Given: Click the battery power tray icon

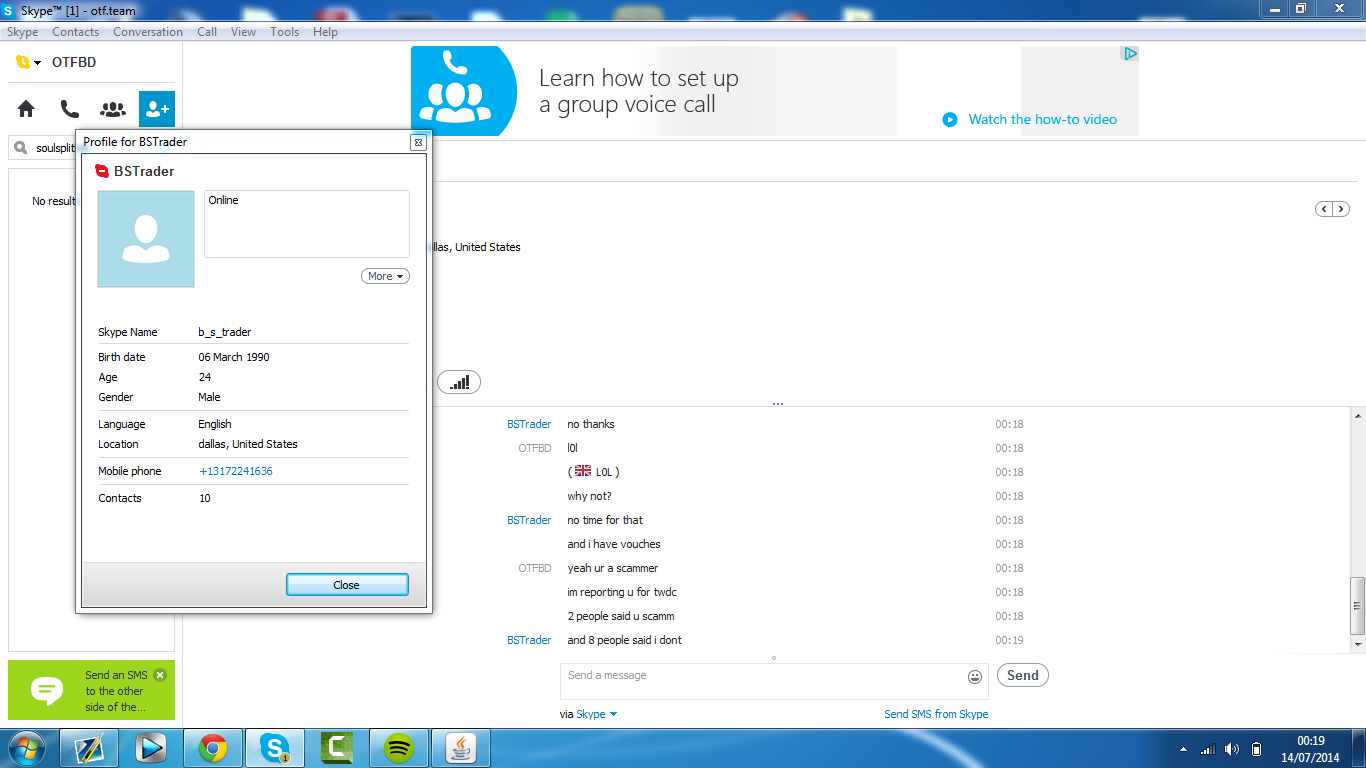Looking at the screenshot, I should (x=1257, y=749).
